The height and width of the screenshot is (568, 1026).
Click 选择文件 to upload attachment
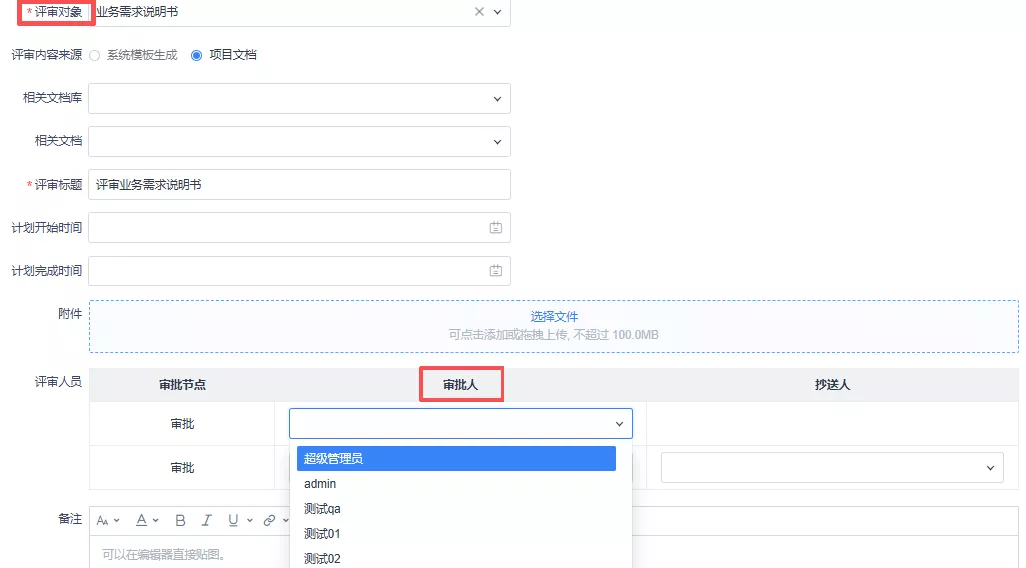(x=554, y=317)
